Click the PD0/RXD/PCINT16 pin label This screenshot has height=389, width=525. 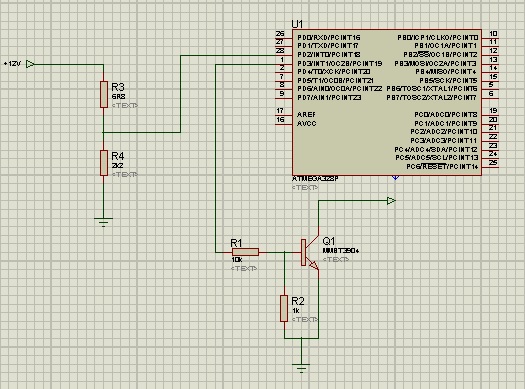(329, 37)
